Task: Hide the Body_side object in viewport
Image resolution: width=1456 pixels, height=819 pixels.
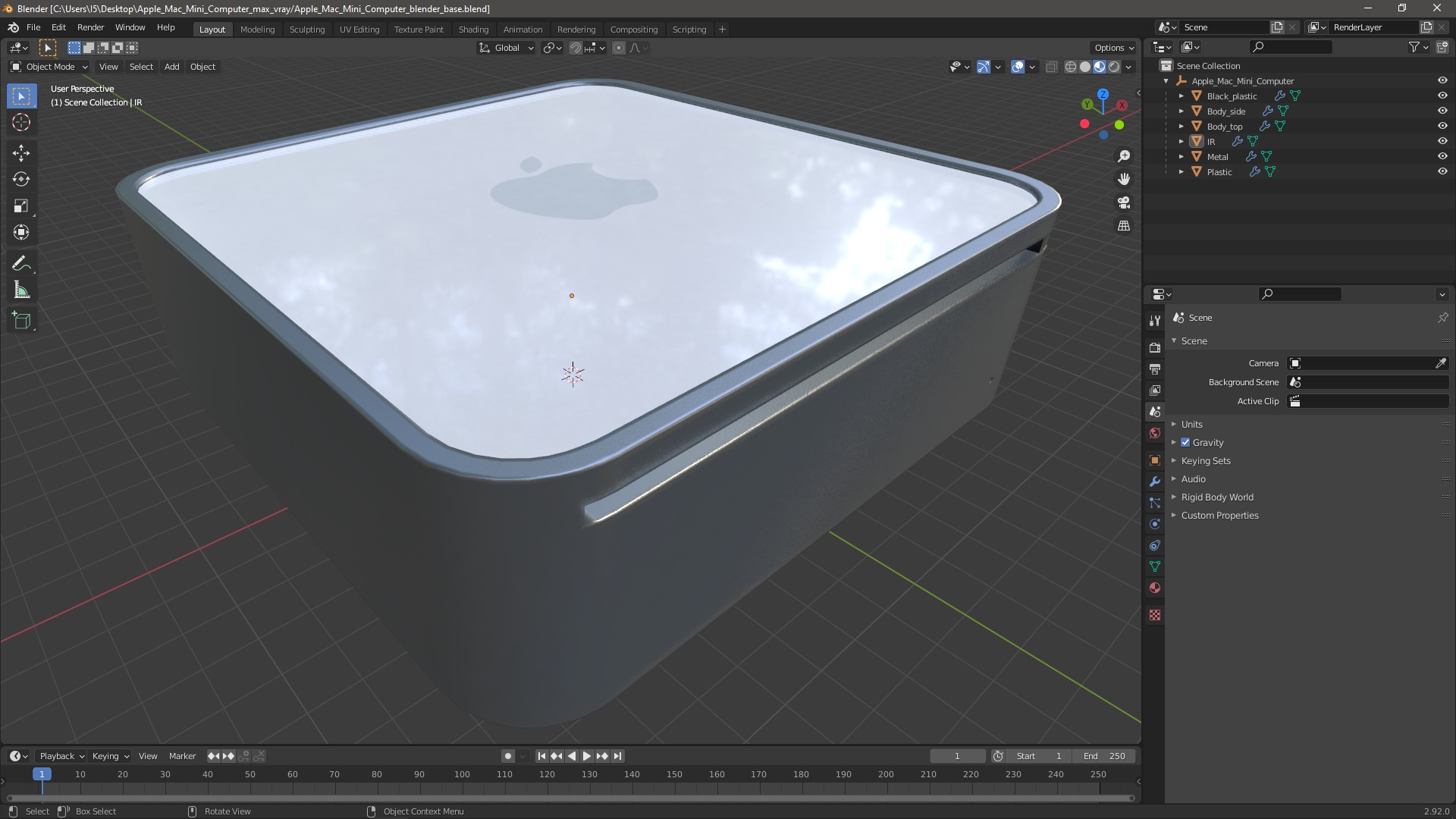Action: (1442, 111)
